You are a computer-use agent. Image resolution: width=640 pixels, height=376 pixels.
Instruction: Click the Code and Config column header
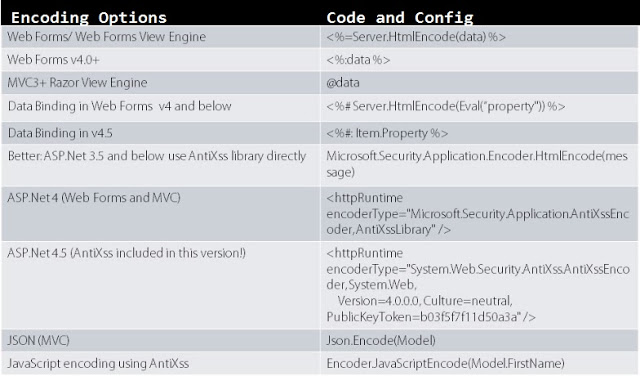point(400,18)
